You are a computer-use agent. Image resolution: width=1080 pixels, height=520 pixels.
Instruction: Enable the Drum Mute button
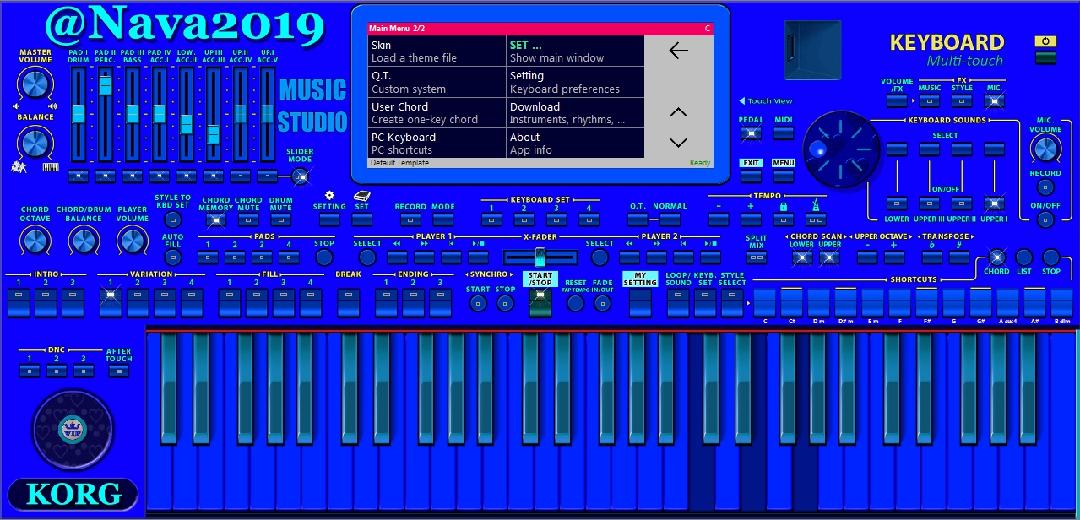point(281,219)
